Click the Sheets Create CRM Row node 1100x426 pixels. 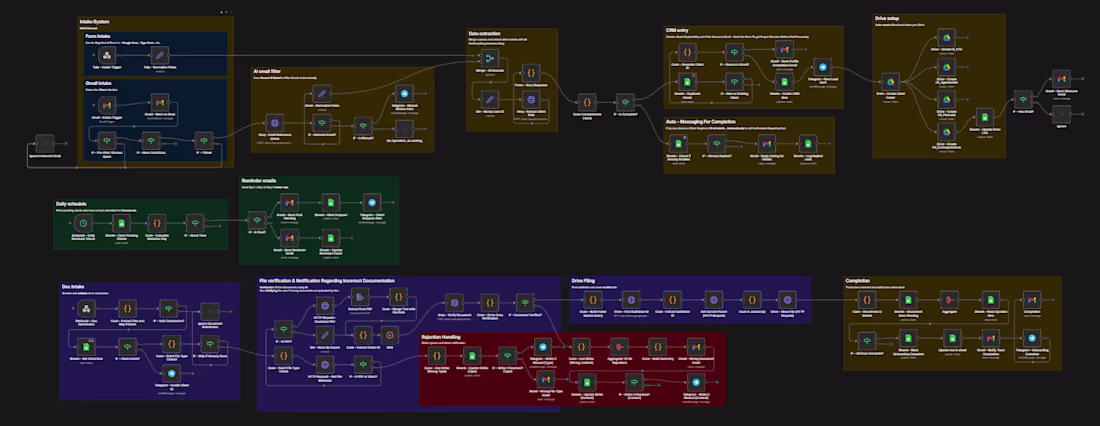click(x=785, y=83)
